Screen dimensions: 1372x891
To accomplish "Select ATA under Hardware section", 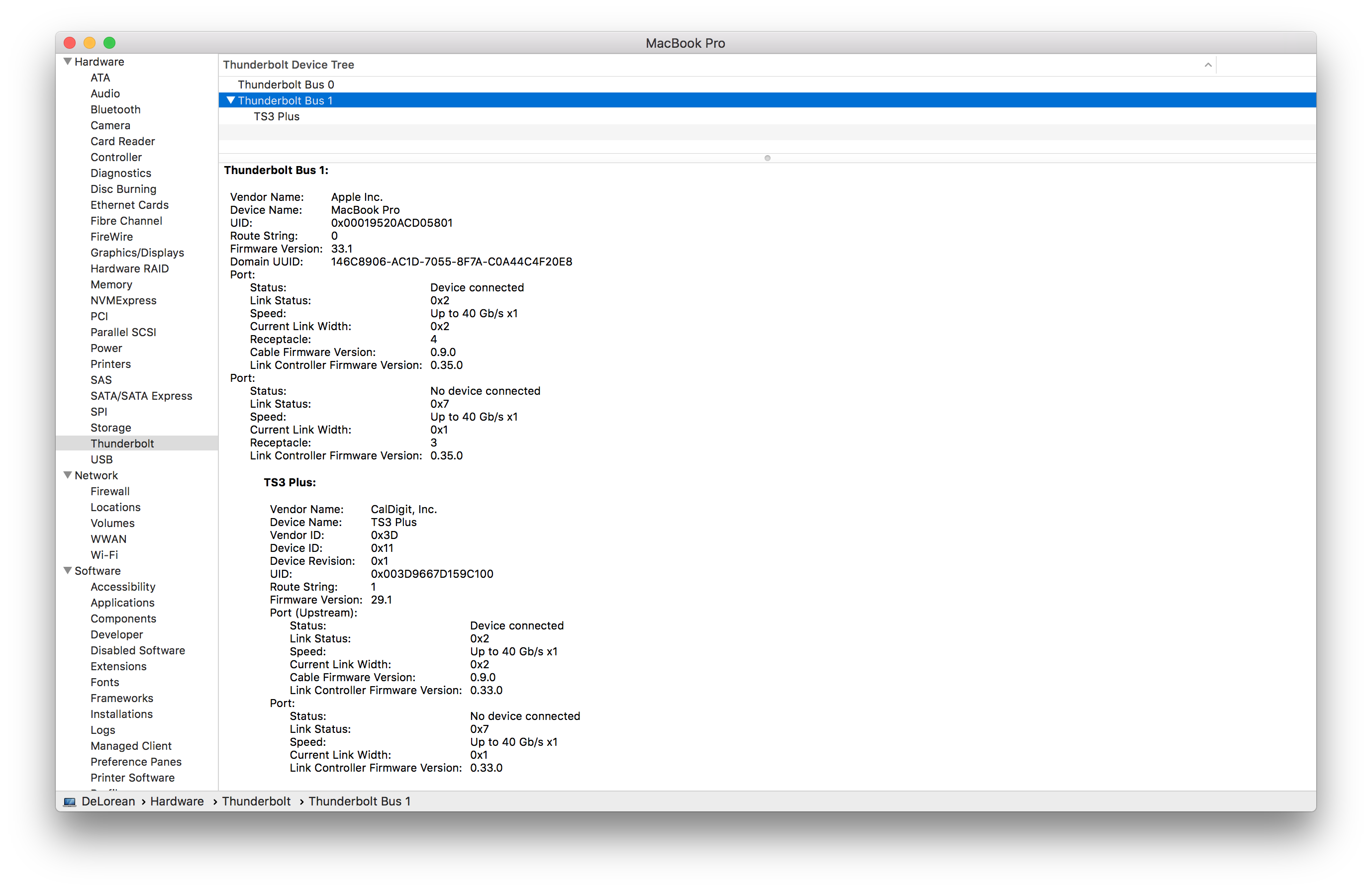I will tap(100, 77).
